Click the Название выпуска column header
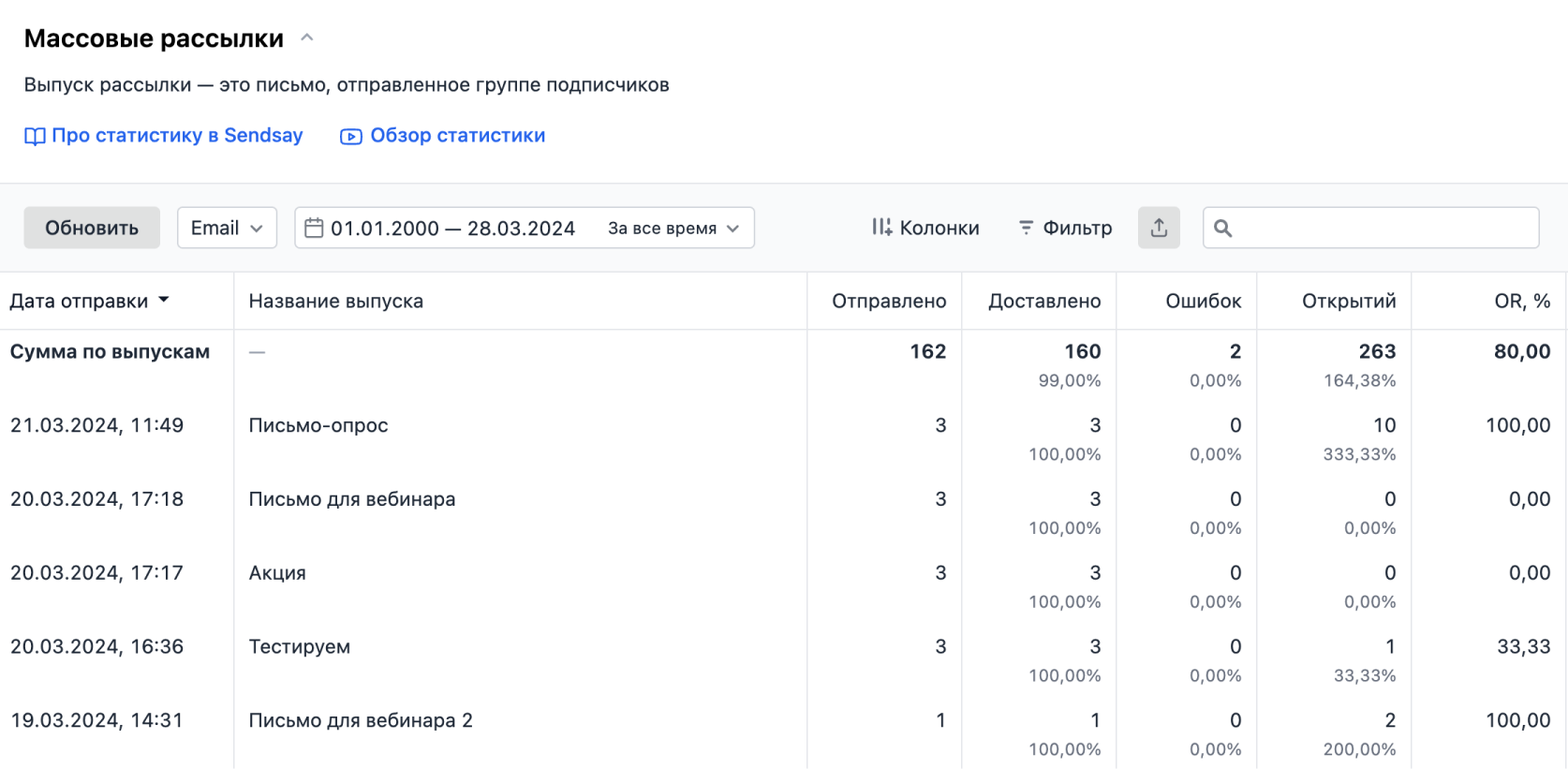1568x769 pixels. pyautogui.click(x=335, y=301)
